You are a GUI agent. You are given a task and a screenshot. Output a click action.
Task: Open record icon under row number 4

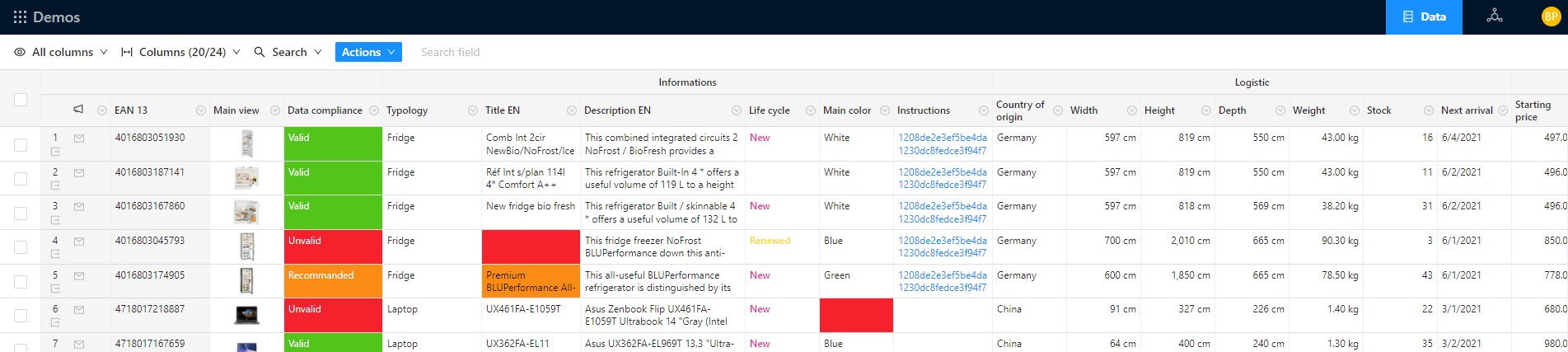(x=55, y=255)
